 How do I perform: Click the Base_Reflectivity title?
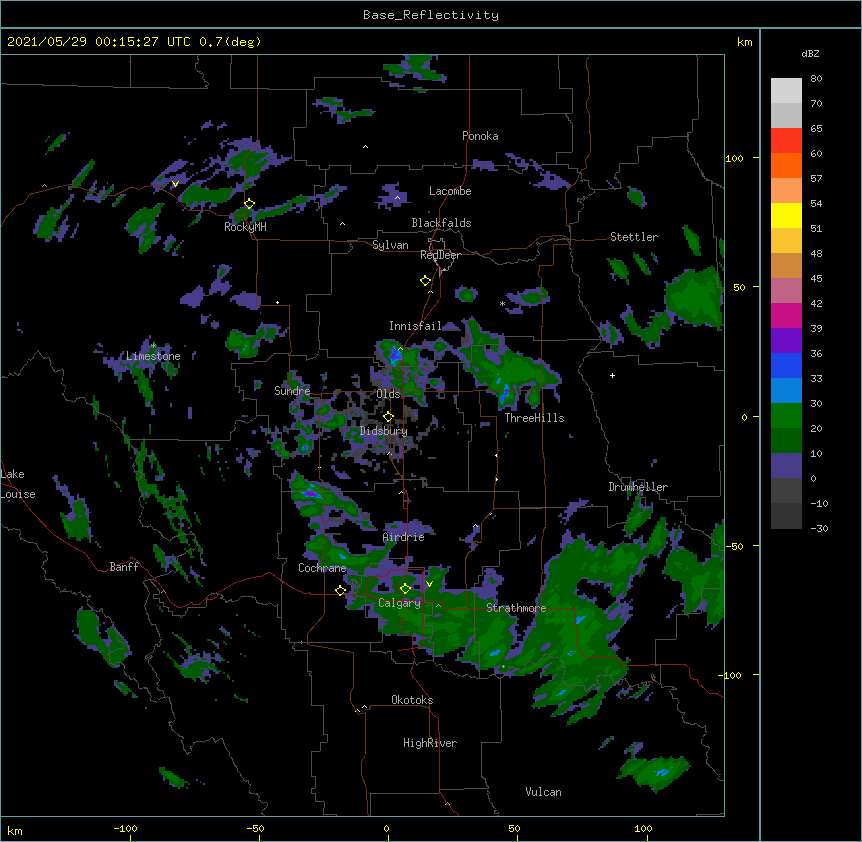pyautogui.click(x=431, y=15)
